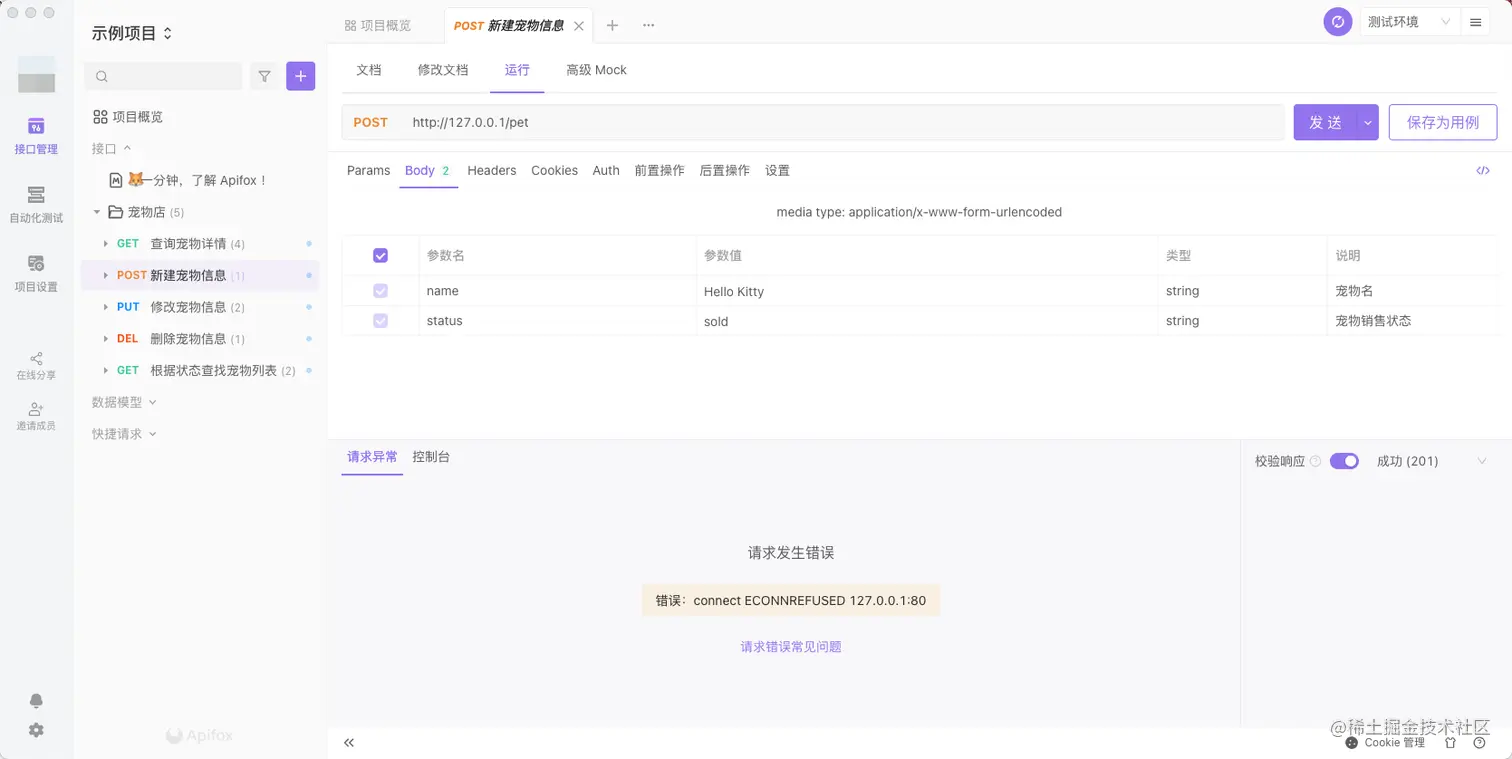1512x759 pixels.
Task: Uncheck the status parameter checkbox
Action: [x=381, y=320]
